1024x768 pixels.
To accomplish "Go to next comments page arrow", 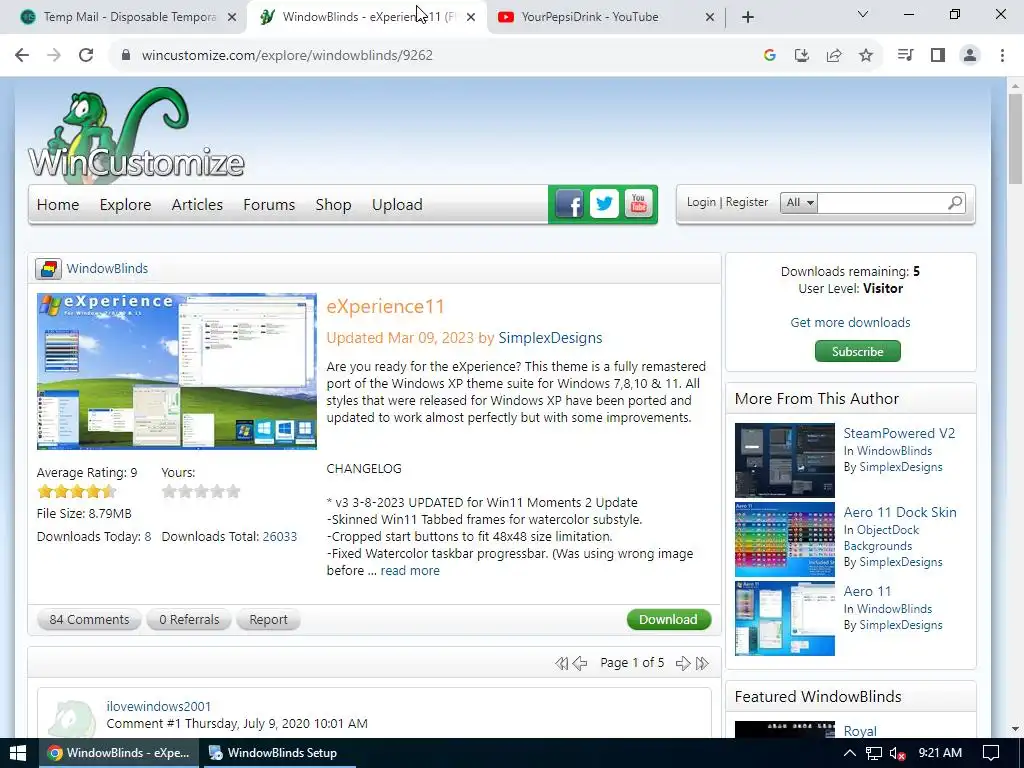I will (x=683, y=664).
